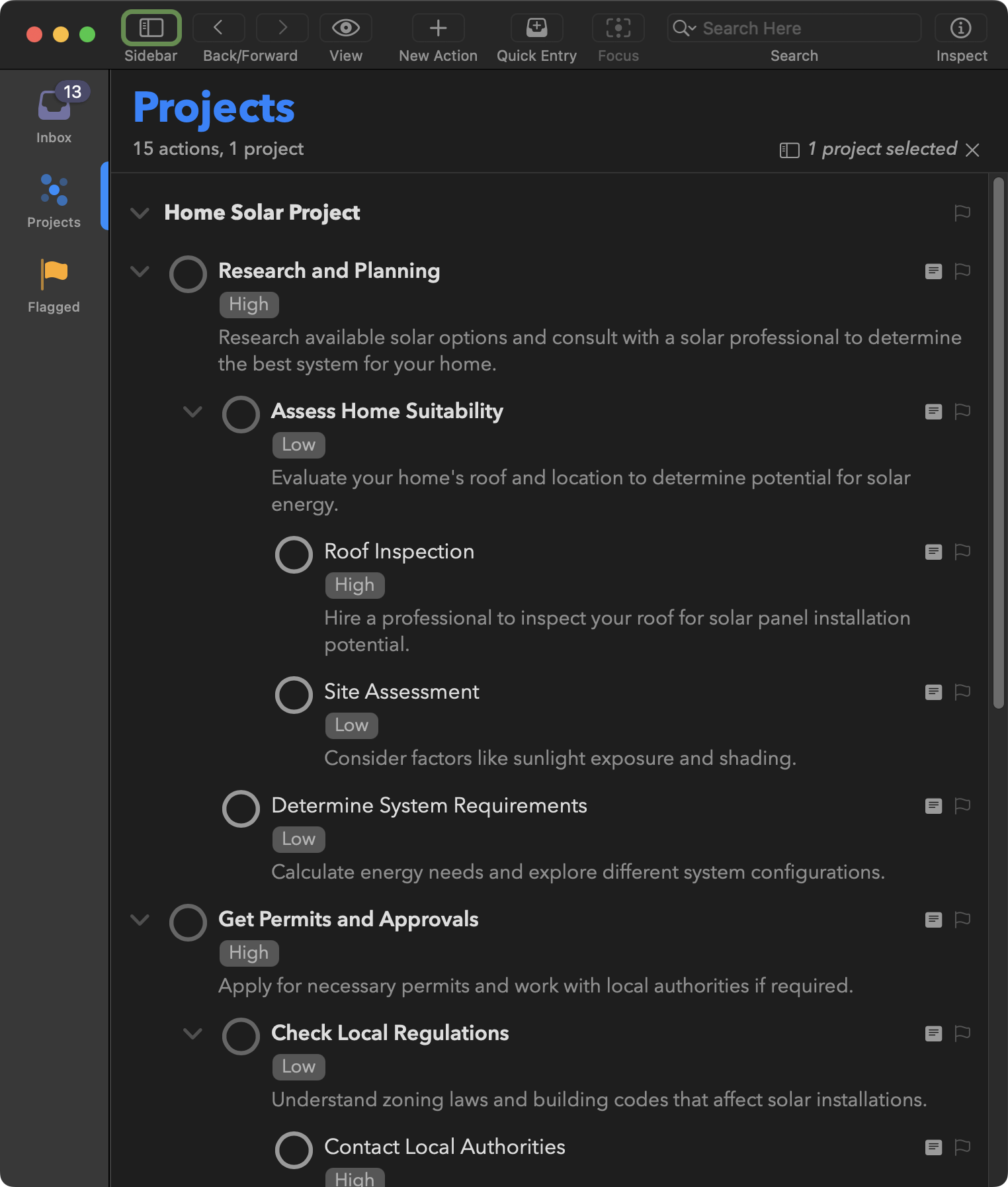Click the High tag on Research and Planning
The image size is (1008, 1187).
[249, 304]
